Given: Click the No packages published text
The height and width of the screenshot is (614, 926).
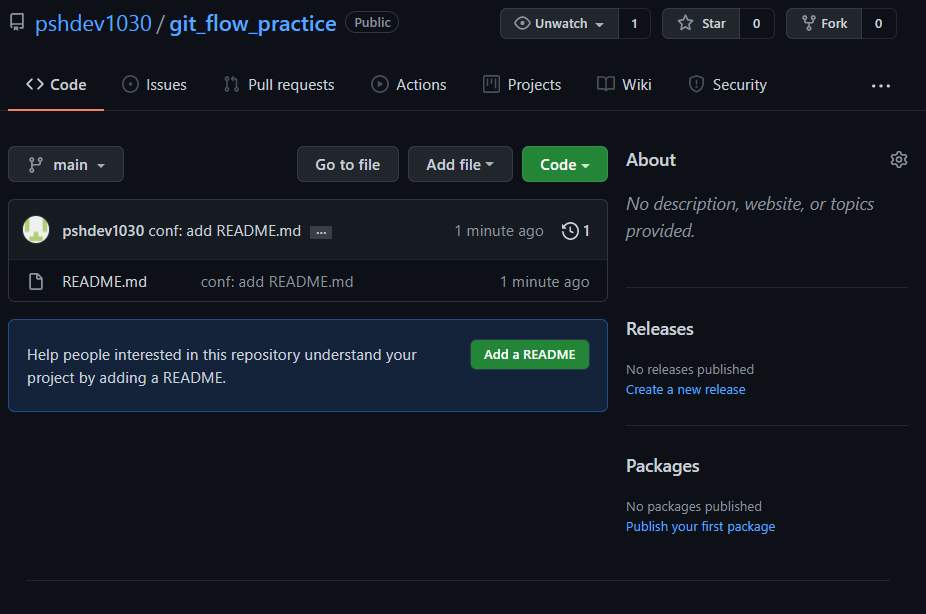Looking at the screenshot, I should coord(694,507).
